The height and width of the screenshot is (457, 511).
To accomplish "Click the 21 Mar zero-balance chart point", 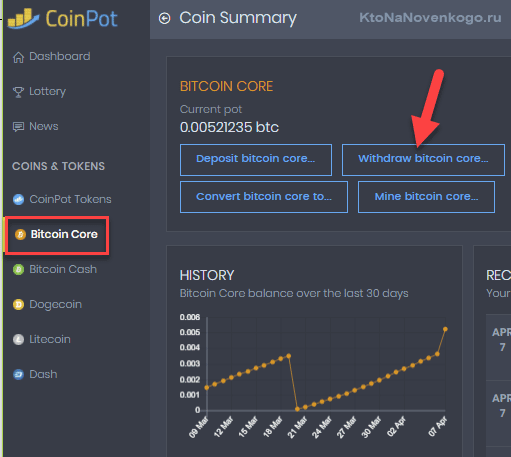I will pos(297,409).
